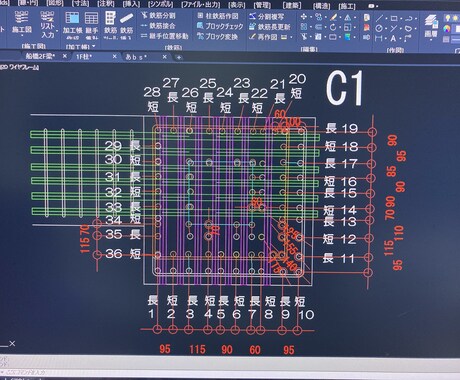This screenshot has height=380, width=460.
Task: Select the Leader tool icon
Action: pos(407,39)
